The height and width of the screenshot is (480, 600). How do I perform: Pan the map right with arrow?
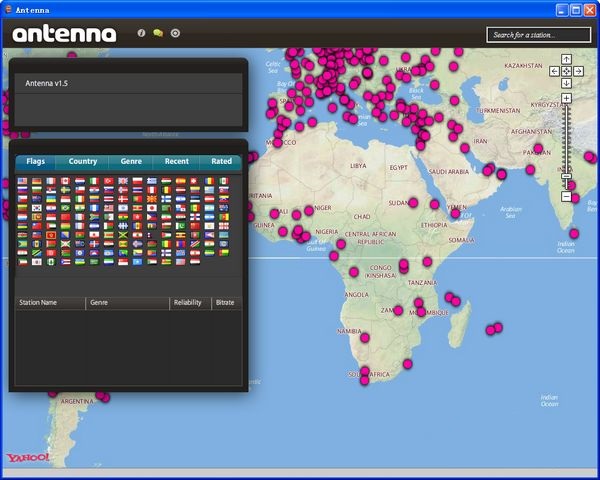click(x=578, y=71)
